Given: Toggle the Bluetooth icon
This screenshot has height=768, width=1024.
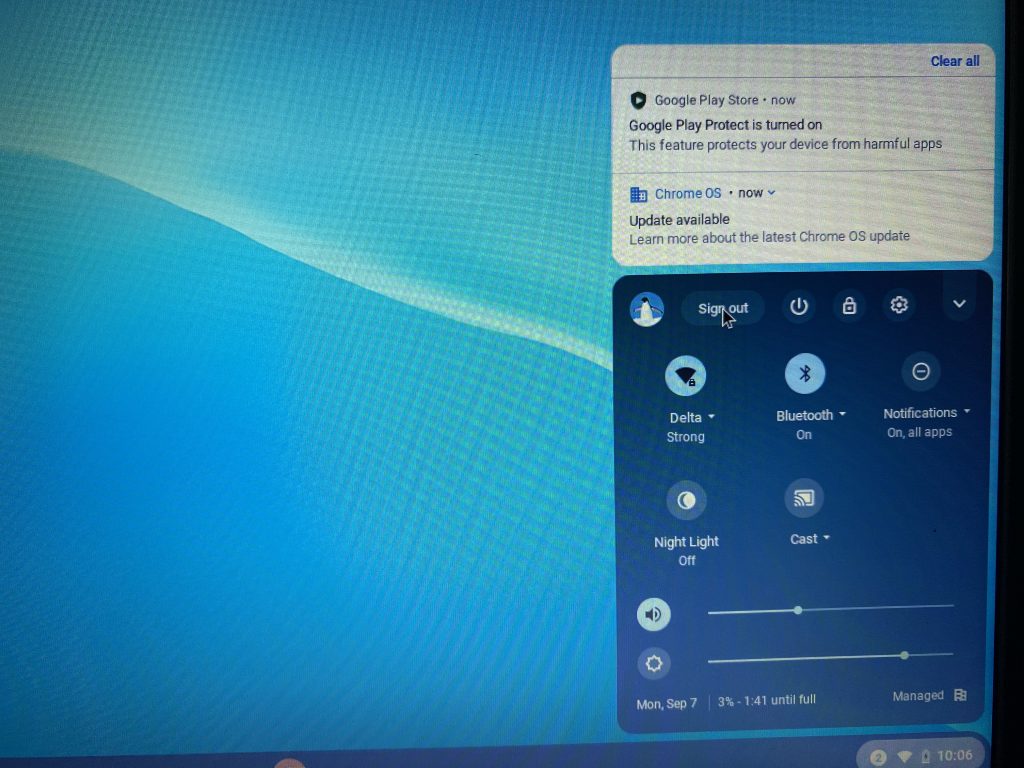Looking at the screenshot, I should tap(805, 374).
